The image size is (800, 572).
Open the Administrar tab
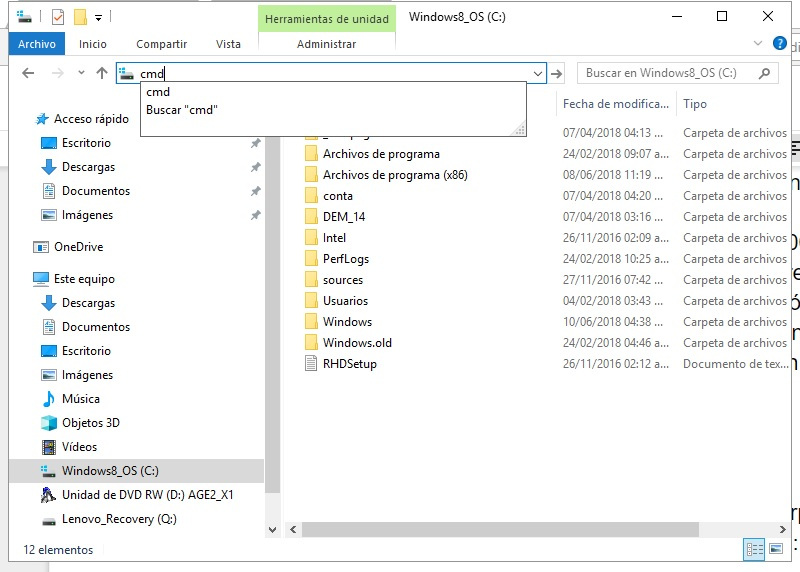[327, 44]
